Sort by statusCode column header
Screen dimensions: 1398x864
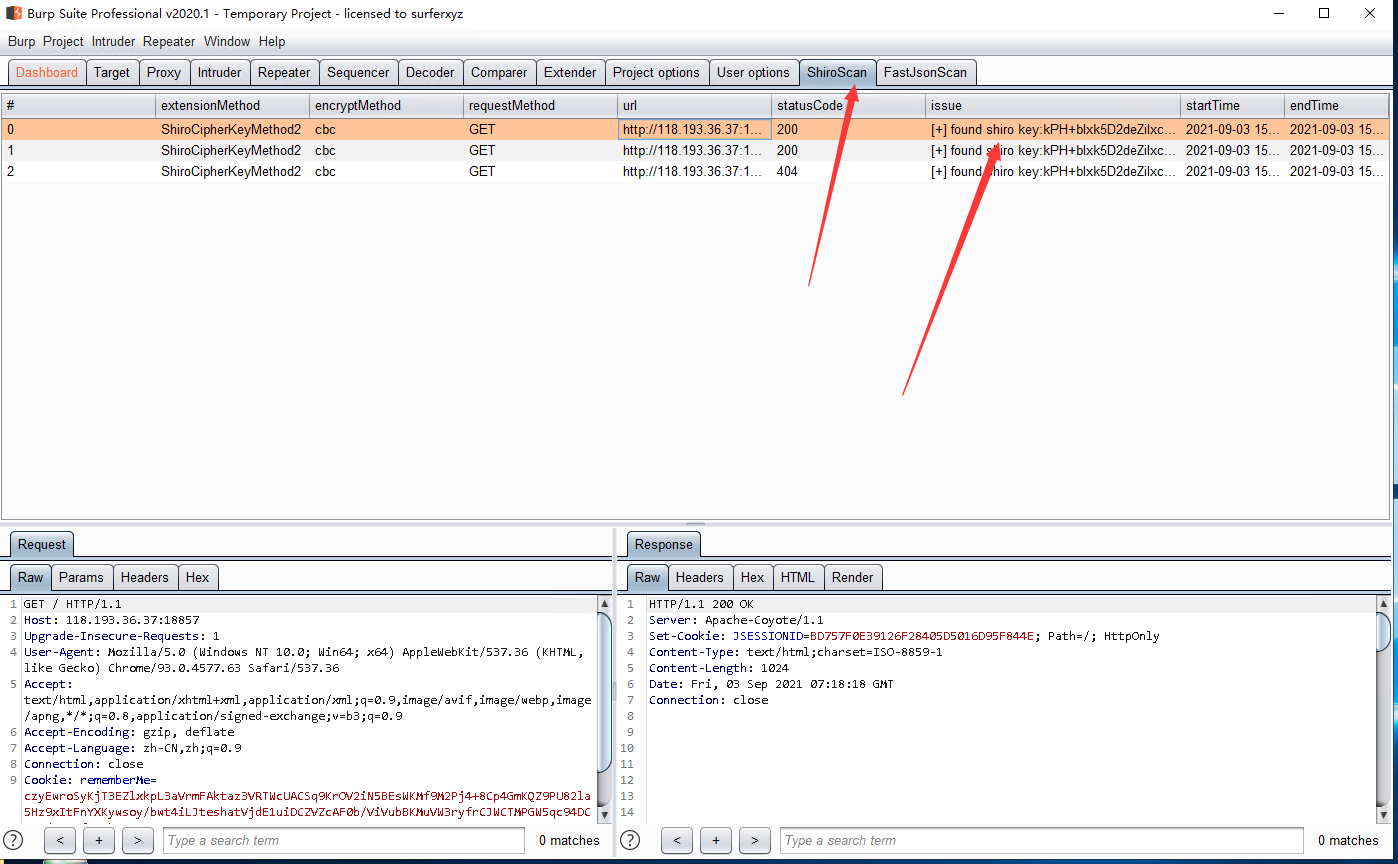pyautogui.click(x=848, y=105)
